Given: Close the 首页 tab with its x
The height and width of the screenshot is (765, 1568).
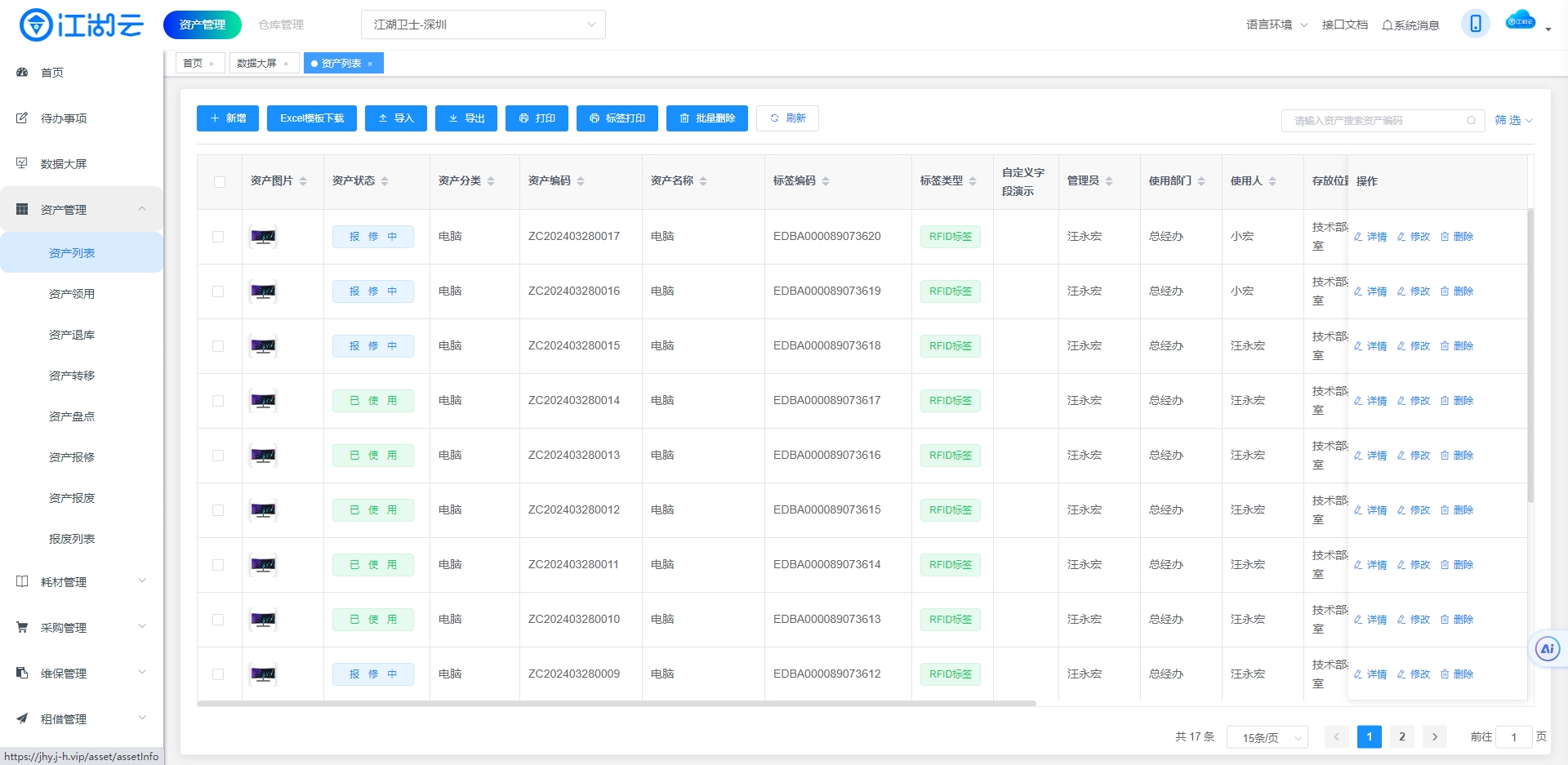Looking at the screenshot, I should [212, 64].
